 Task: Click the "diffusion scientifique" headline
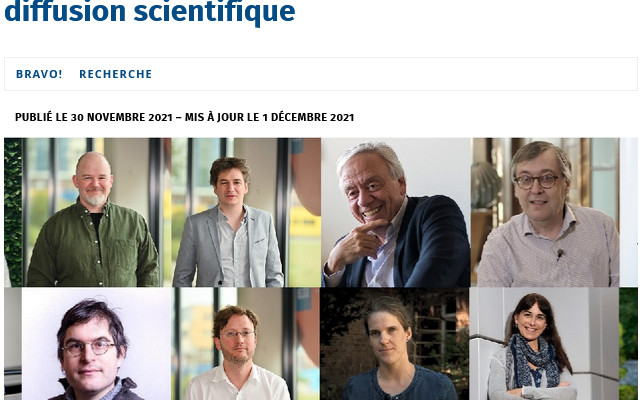pos(150,12)
